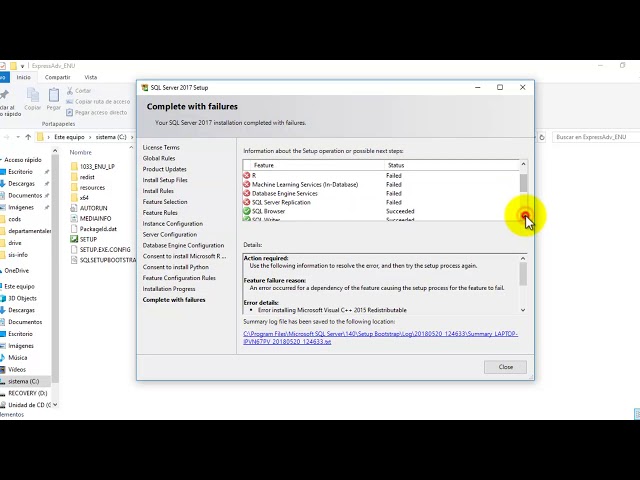The width and height of the screenshot is (640, 480).
Task: Click Cortar in the Explorer ribbon
Action: click(78, 91)
